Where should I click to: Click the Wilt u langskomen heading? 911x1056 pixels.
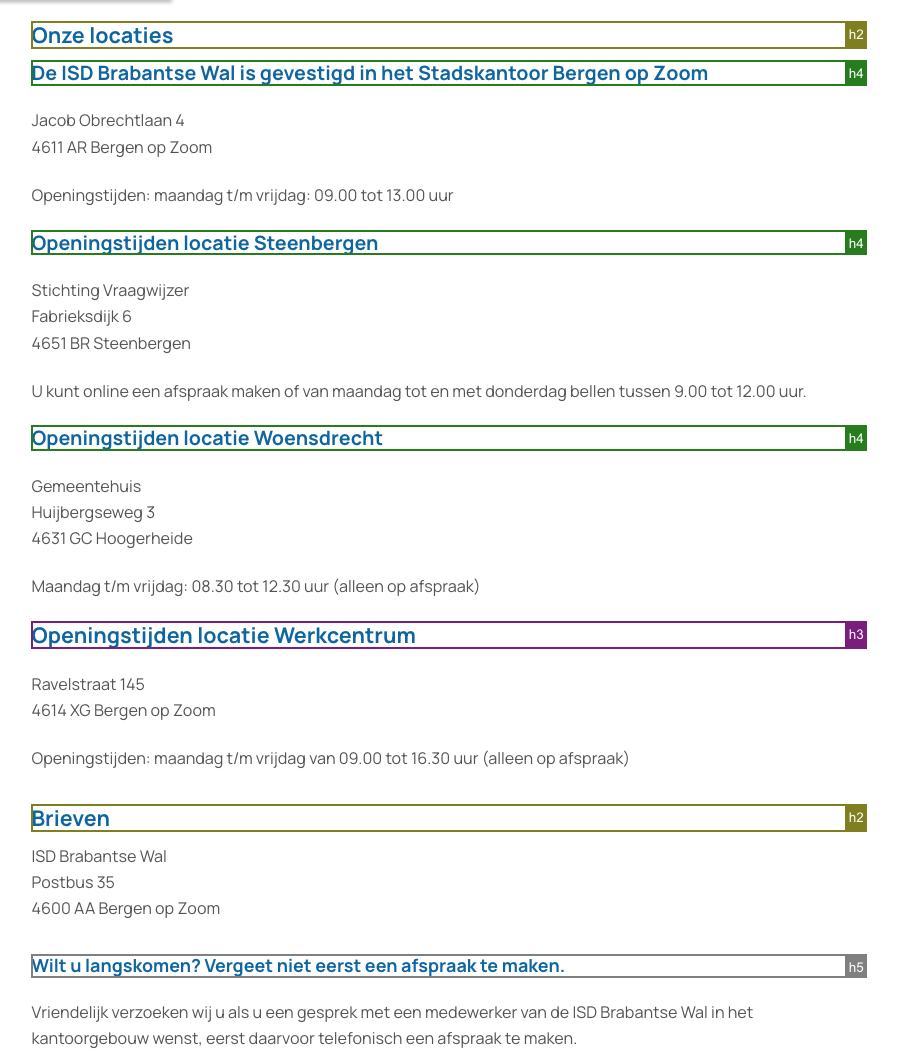(298, 966)
